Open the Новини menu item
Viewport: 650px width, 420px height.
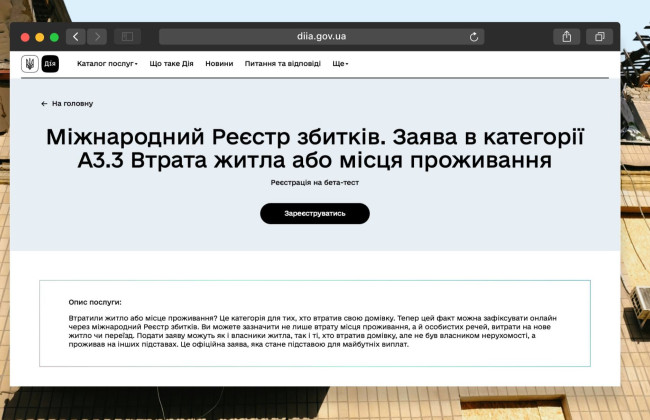tap(219, 63)
